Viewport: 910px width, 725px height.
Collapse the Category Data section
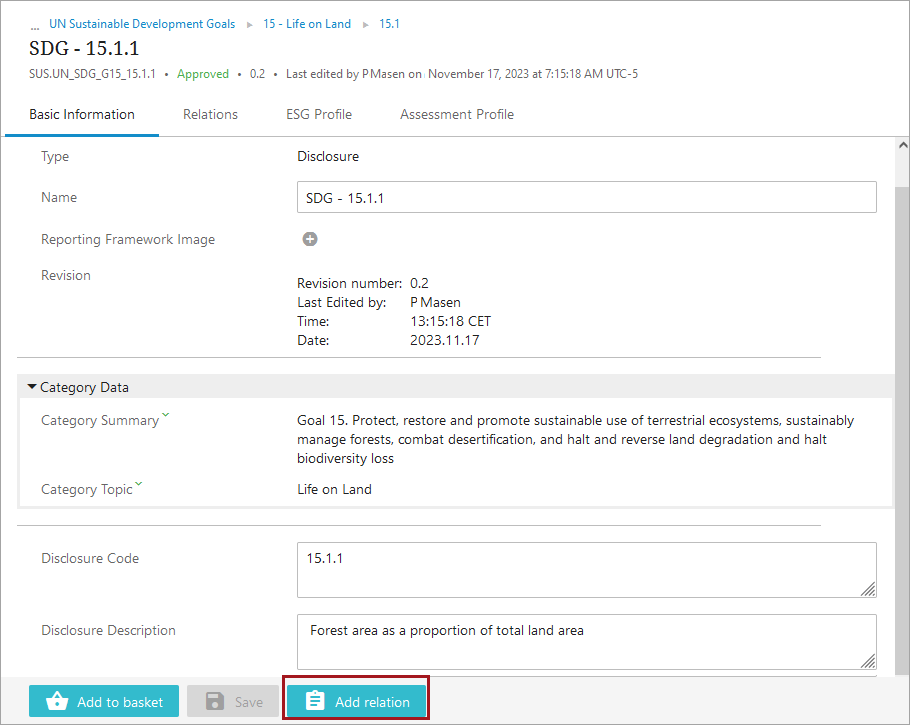pos(32,387)
